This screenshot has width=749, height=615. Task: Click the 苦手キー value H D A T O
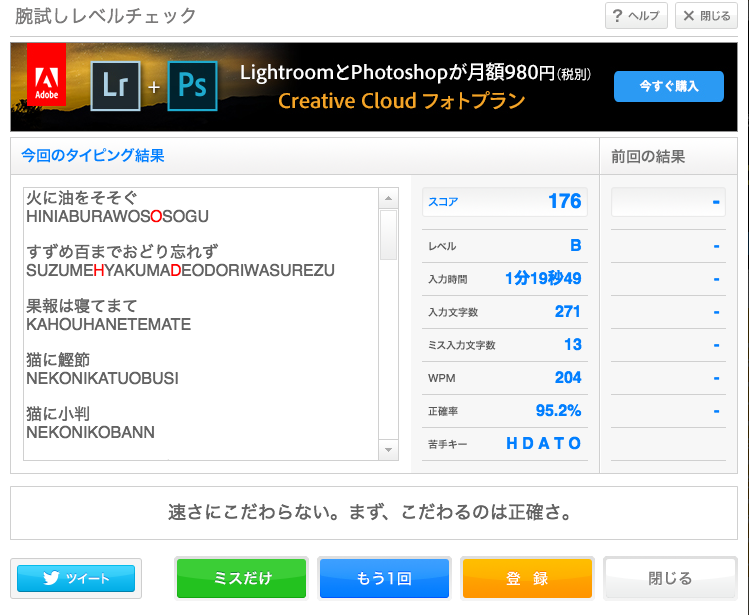(543, 443)
